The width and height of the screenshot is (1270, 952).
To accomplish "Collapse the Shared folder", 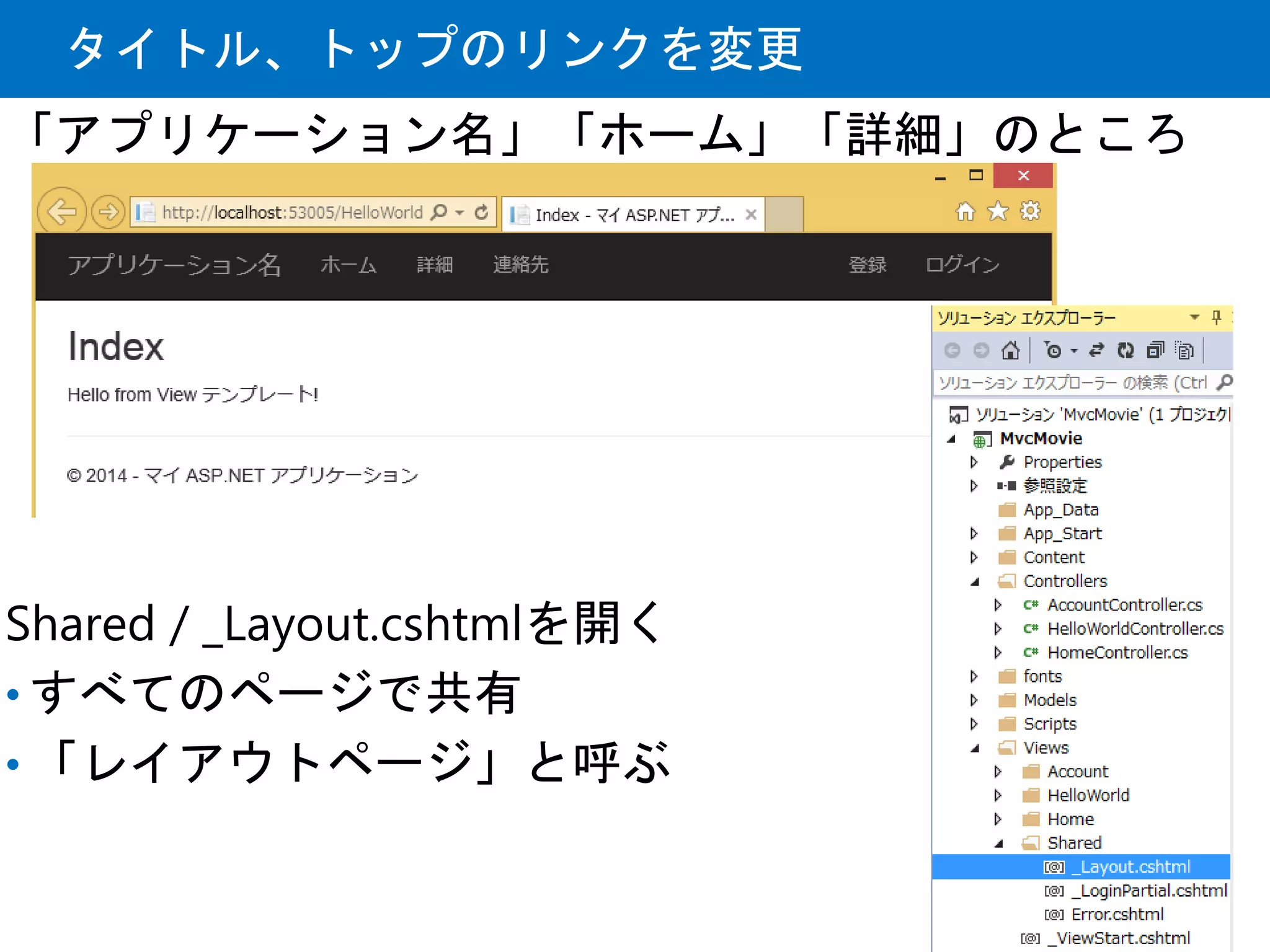I will tap(998, 844).
